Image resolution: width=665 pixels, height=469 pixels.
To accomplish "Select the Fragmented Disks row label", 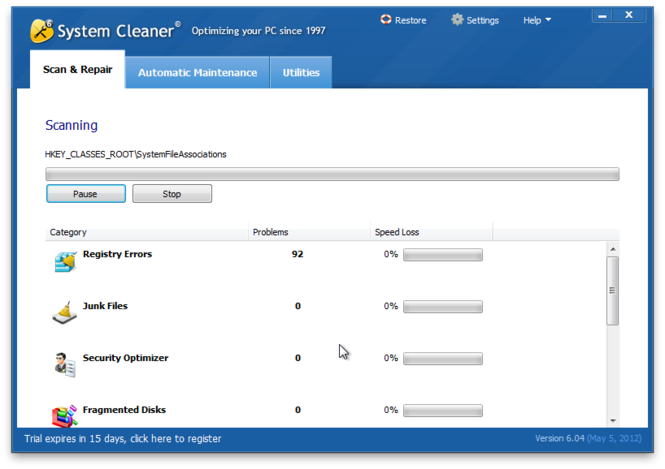I will [x=124, y=410].
